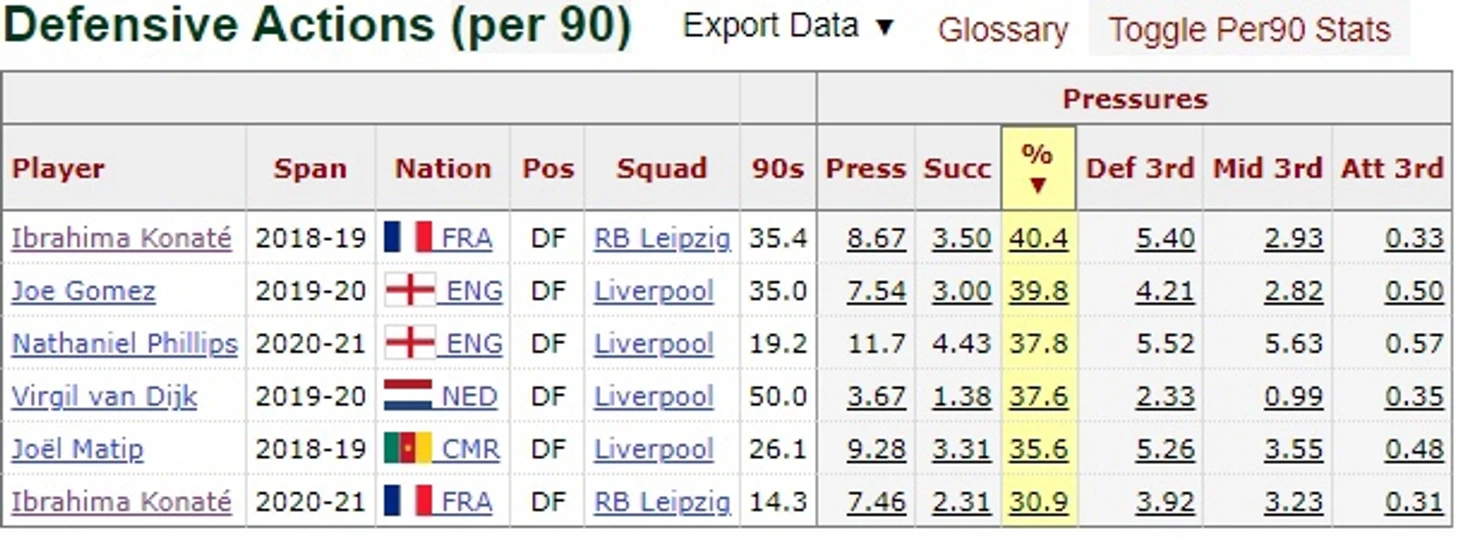Open Nathaniel Phillips player link
Viewport: 1460px width, 554px height.
coord(125,343)
